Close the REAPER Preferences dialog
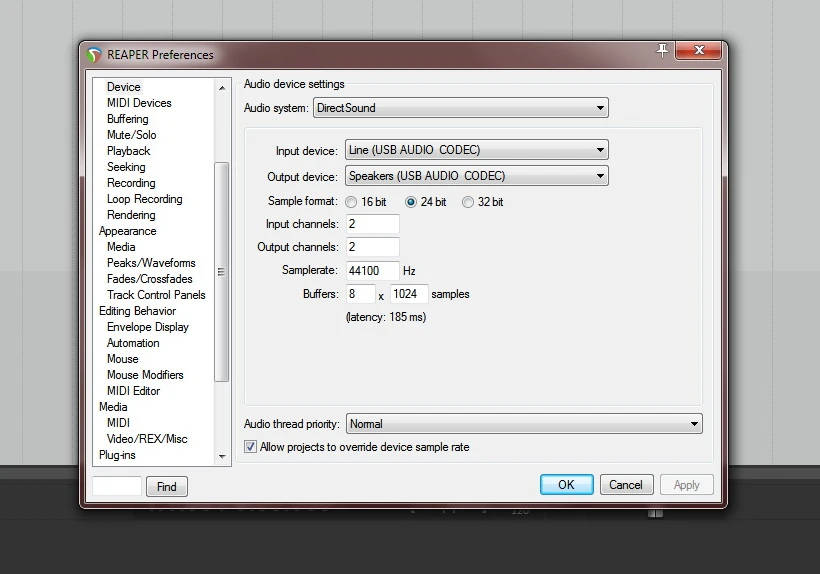 [699, 50]
